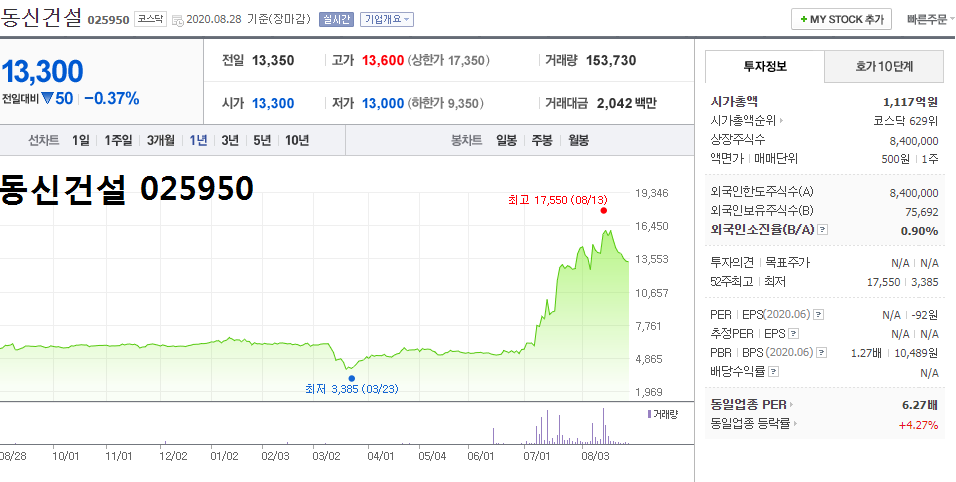This screenshot has width=956, height=482.
Task: Click the 동신건설 stock name in header
Action: (x=41, y=18)
